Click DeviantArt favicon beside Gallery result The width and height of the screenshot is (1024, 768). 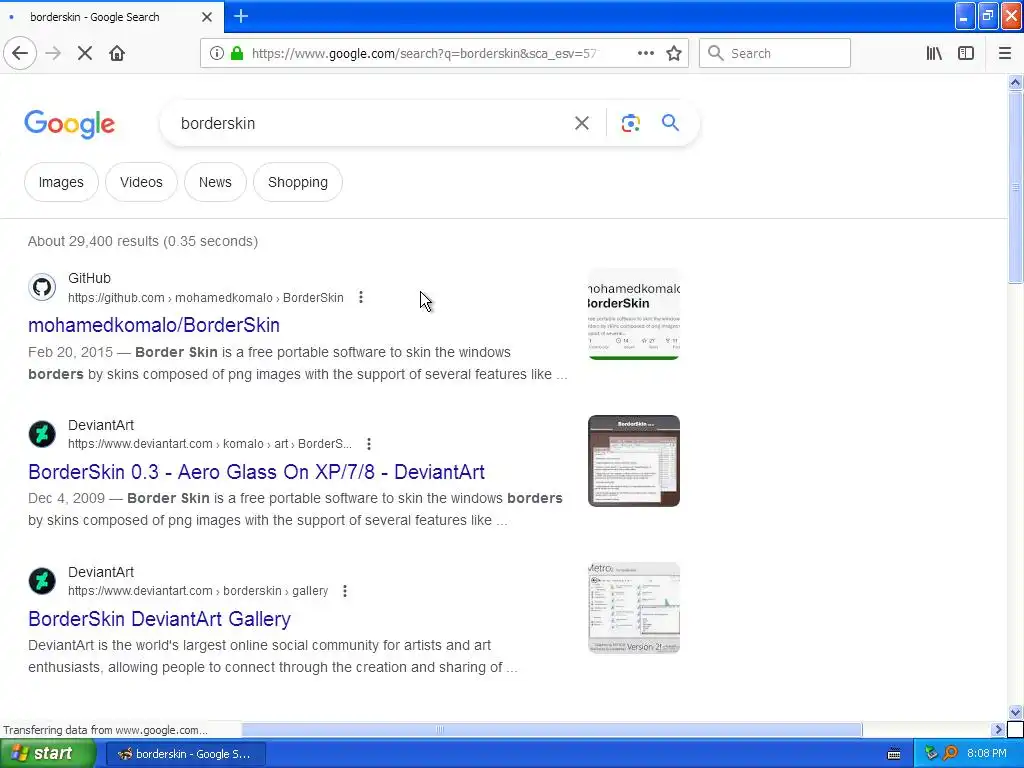click(42, 581)
